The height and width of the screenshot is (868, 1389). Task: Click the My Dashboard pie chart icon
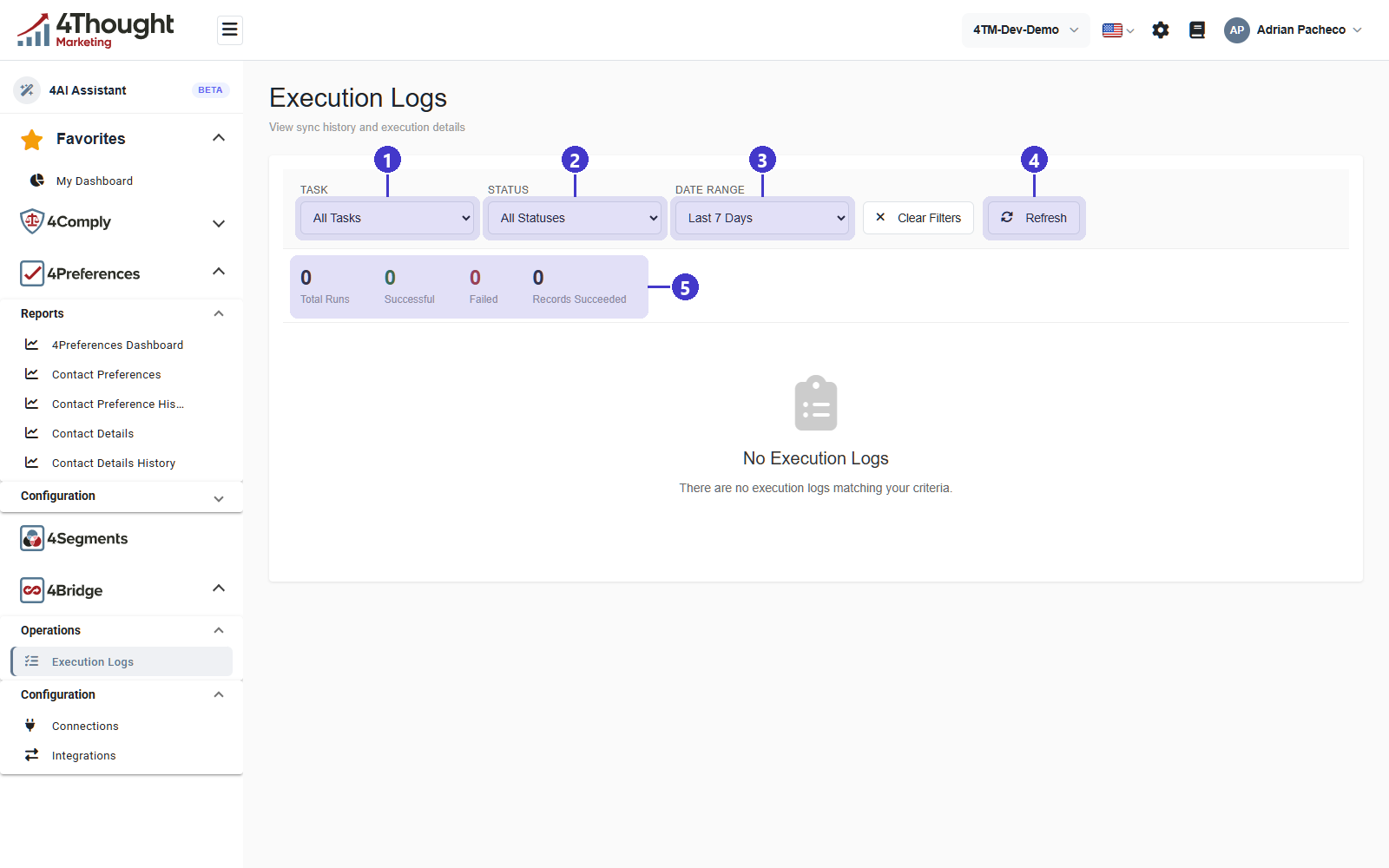click(37, 181)
